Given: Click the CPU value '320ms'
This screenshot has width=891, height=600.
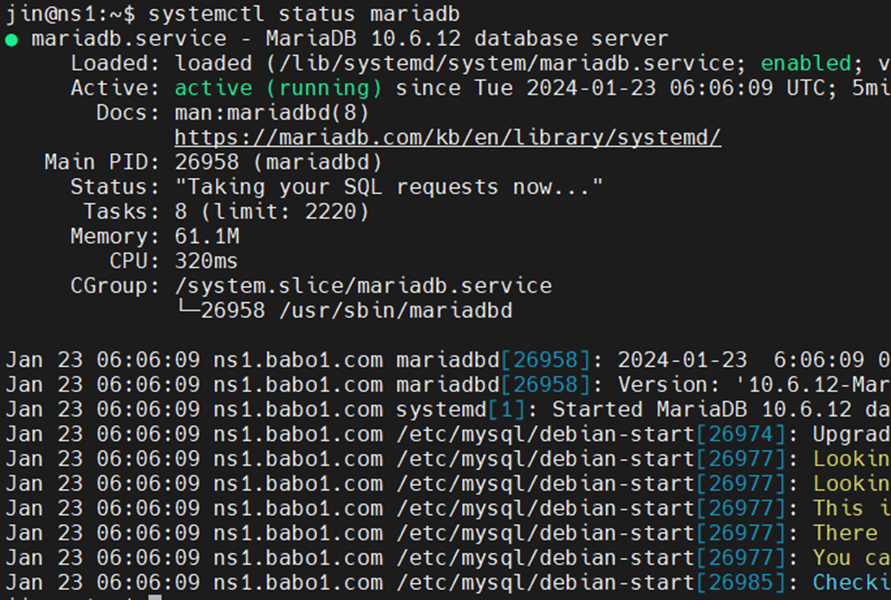Looking at the screenshot, I should coord(206,261).
